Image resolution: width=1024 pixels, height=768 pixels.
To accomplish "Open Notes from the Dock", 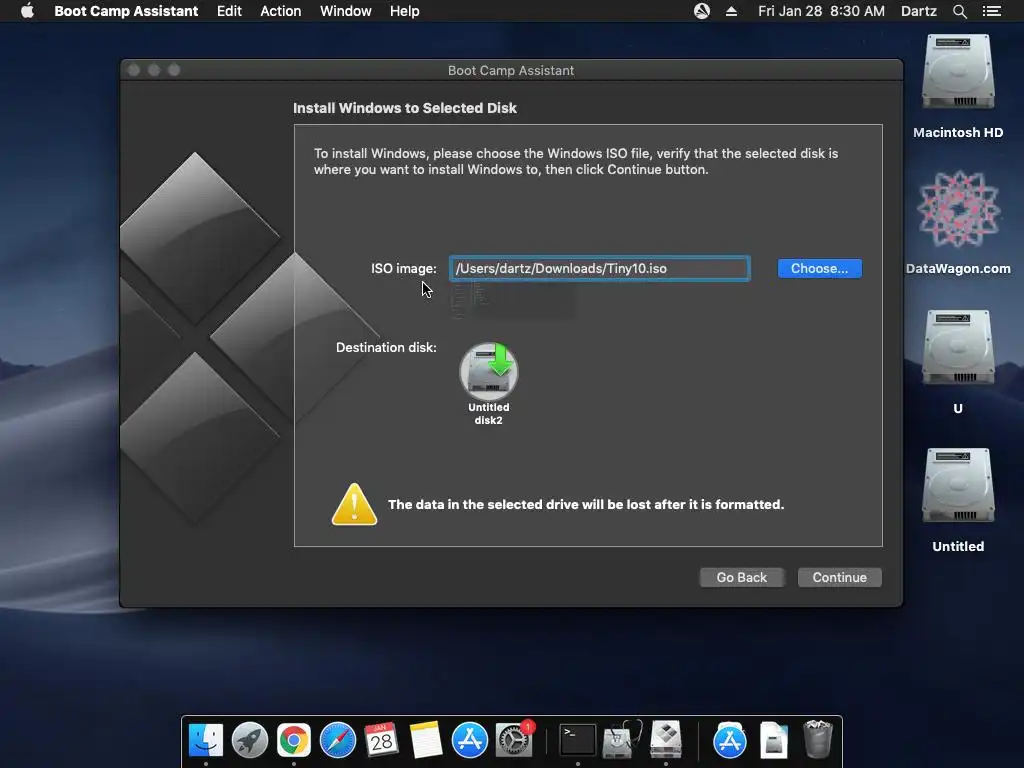I will [x=425, y=740].
